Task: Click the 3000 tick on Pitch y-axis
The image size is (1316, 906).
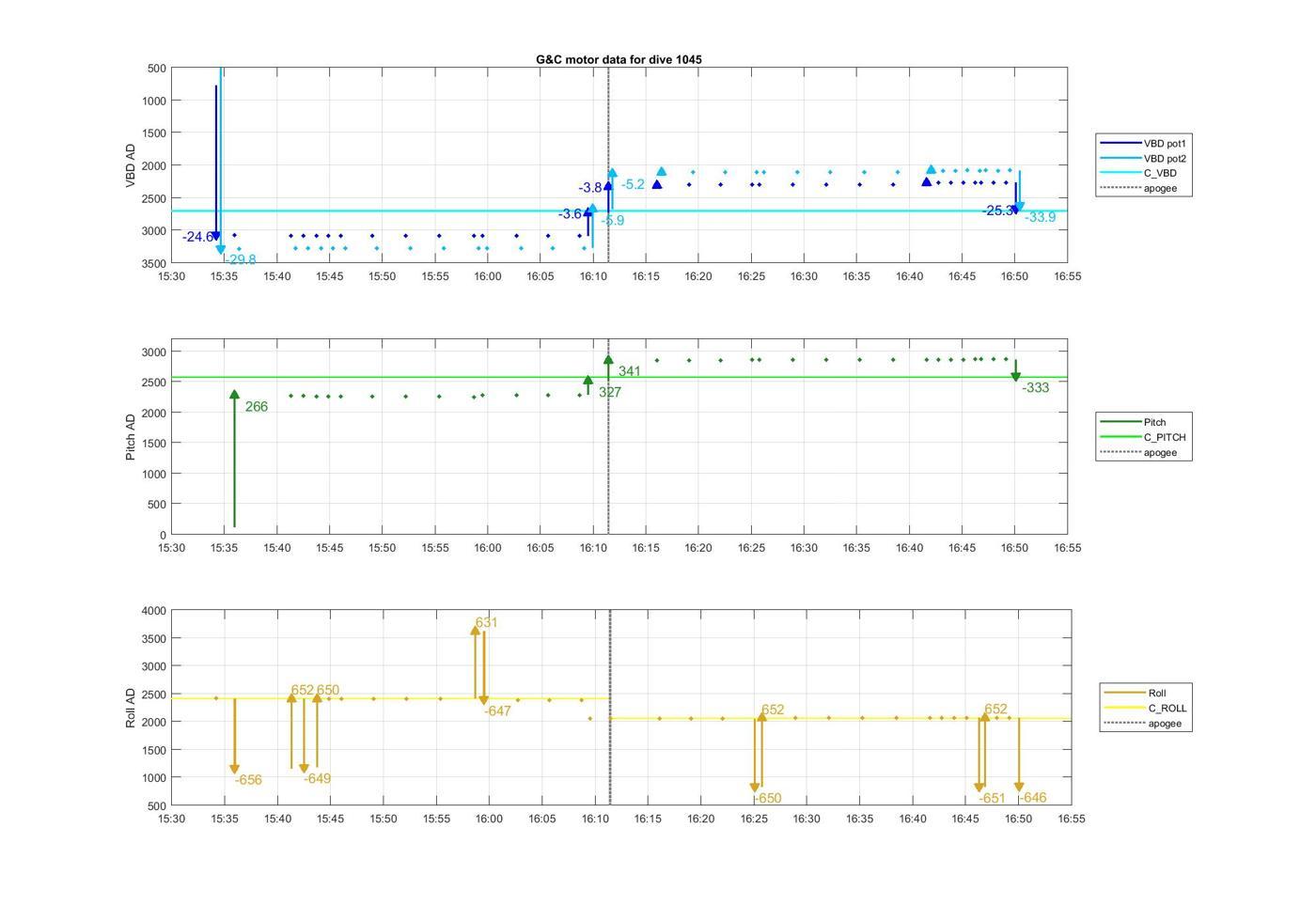Action: click(x=155, y=351)
